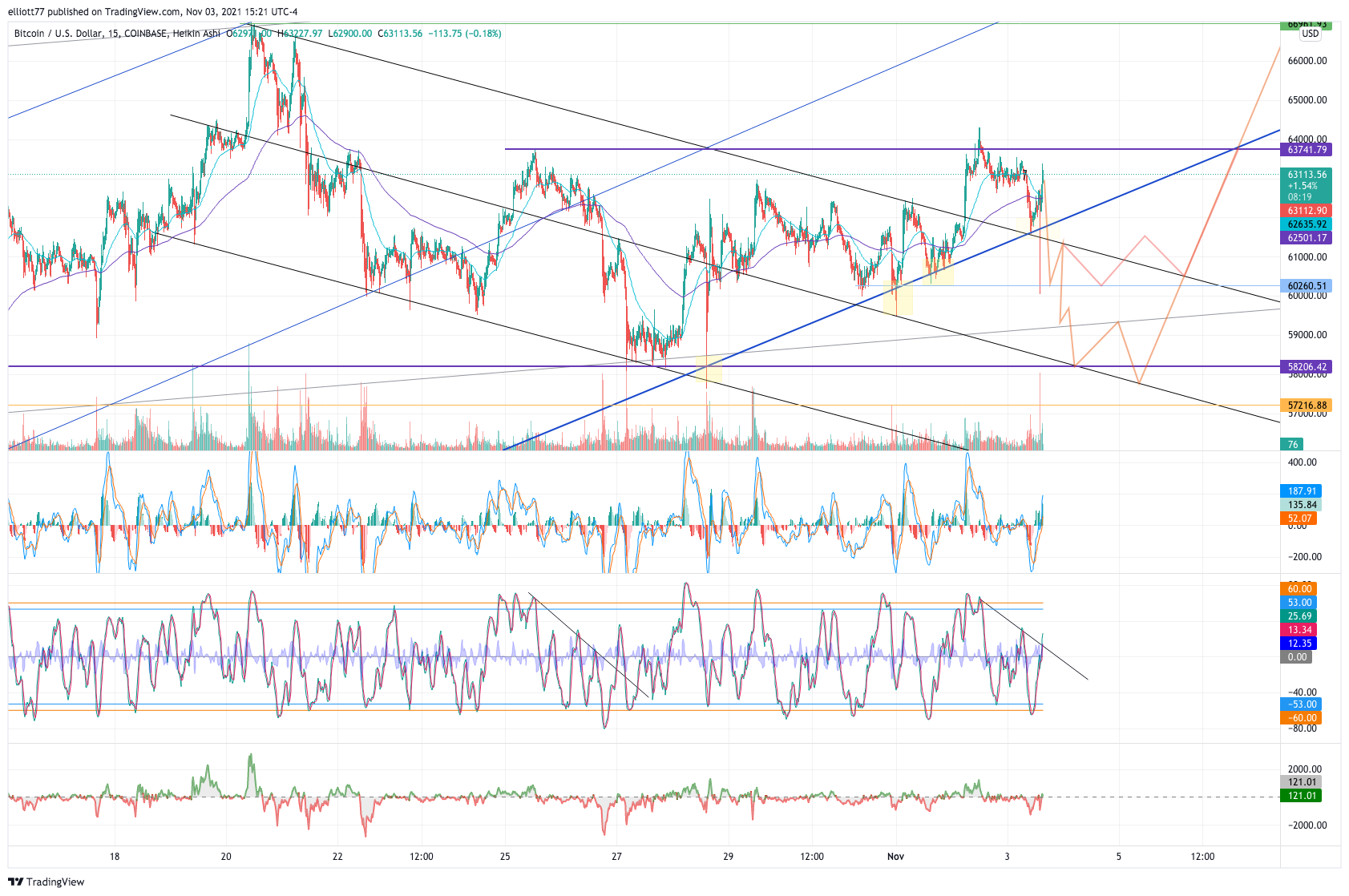Click date label 27 on time axis

pyautogui.click(x=616, y=857)
